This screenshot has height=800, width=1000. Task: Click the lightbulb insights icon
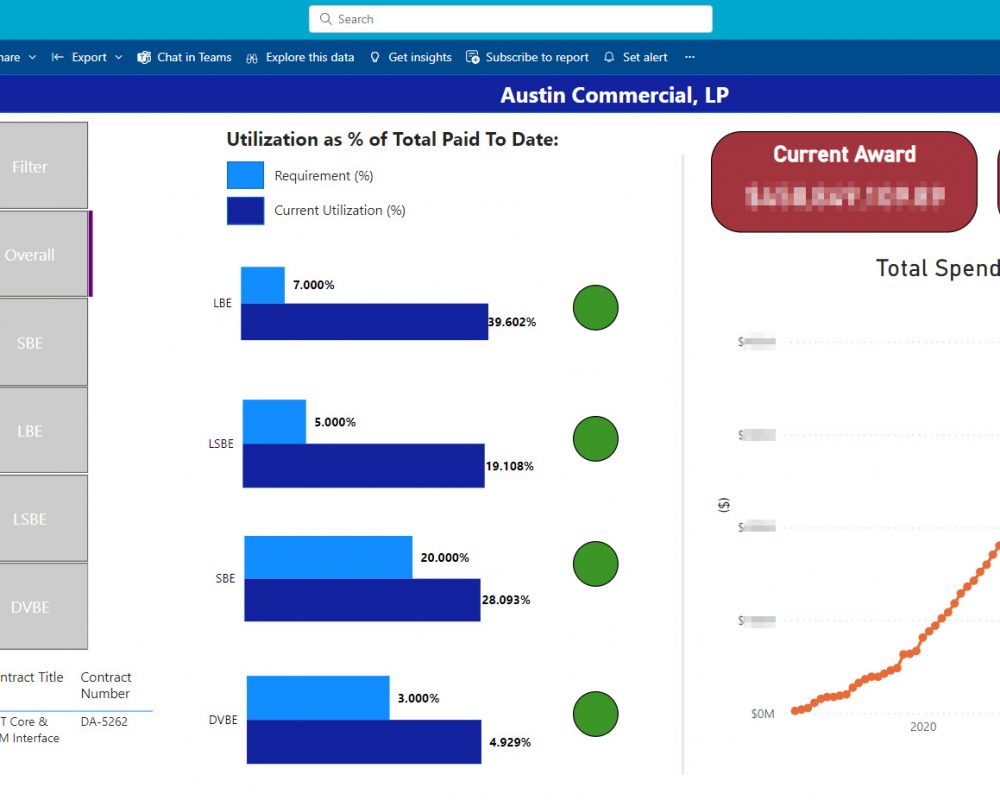point(375,57)
